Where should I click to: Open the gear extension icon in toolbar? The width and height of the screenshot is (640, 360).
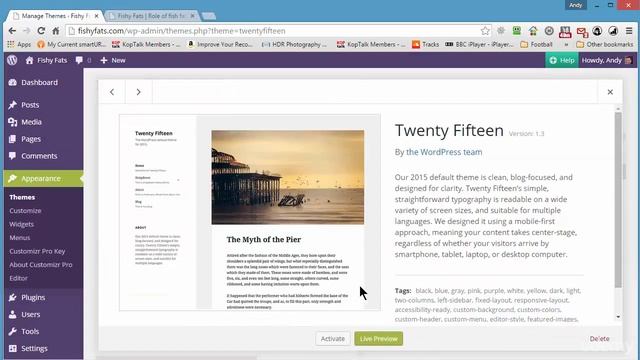pos(501,31)
